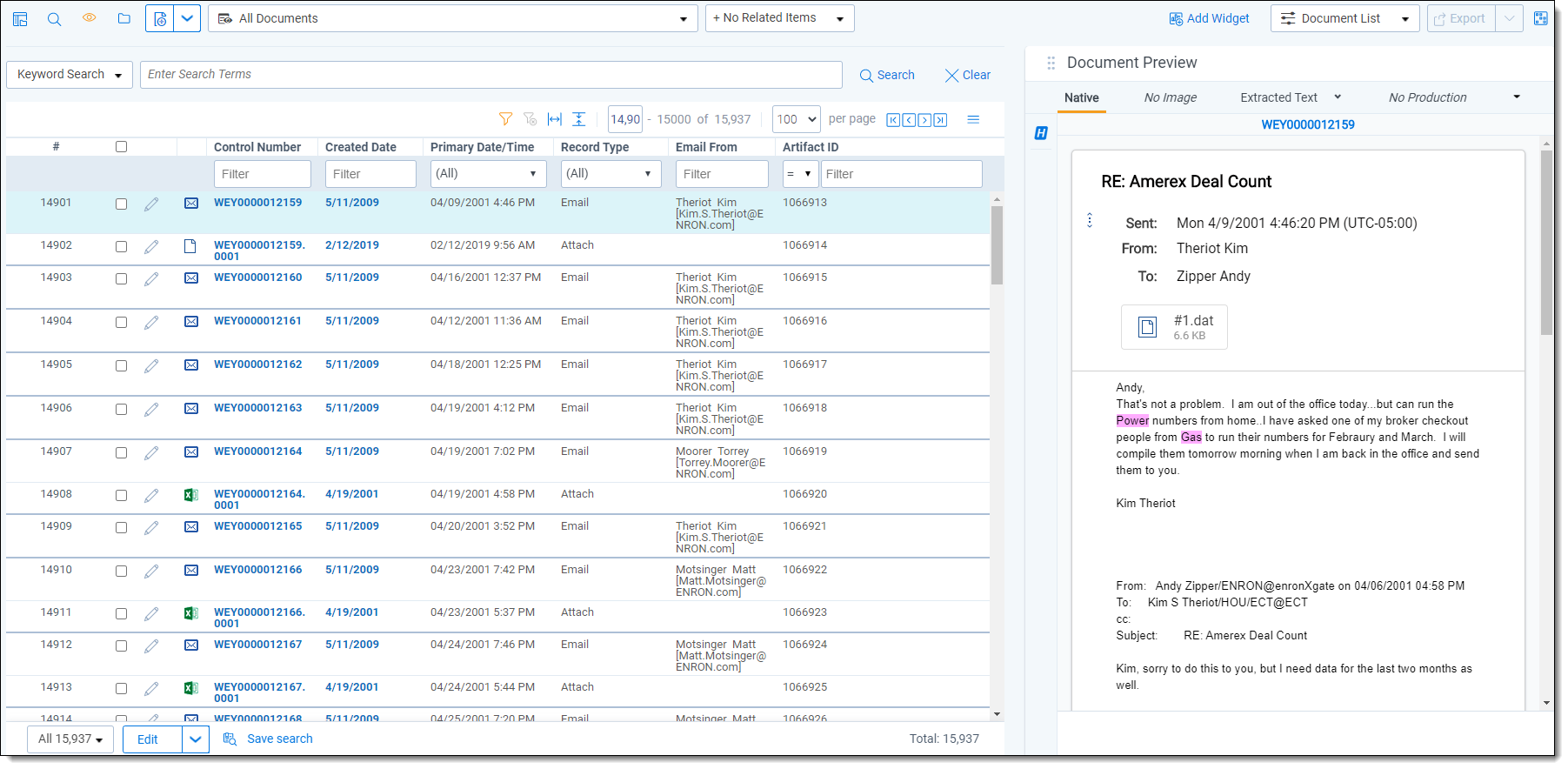The height and width of the screenshot is (769, 1568).
Task: Click the orange filter funnel icon
Action: 505,119
